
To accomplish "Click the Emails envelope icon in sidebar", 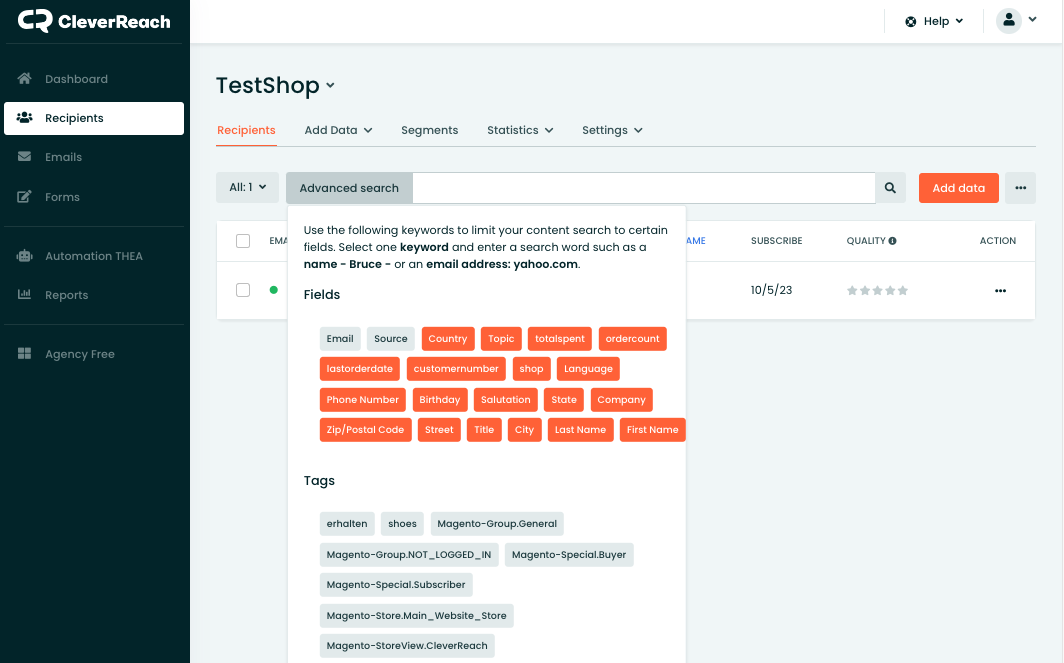I will (25, 157).
